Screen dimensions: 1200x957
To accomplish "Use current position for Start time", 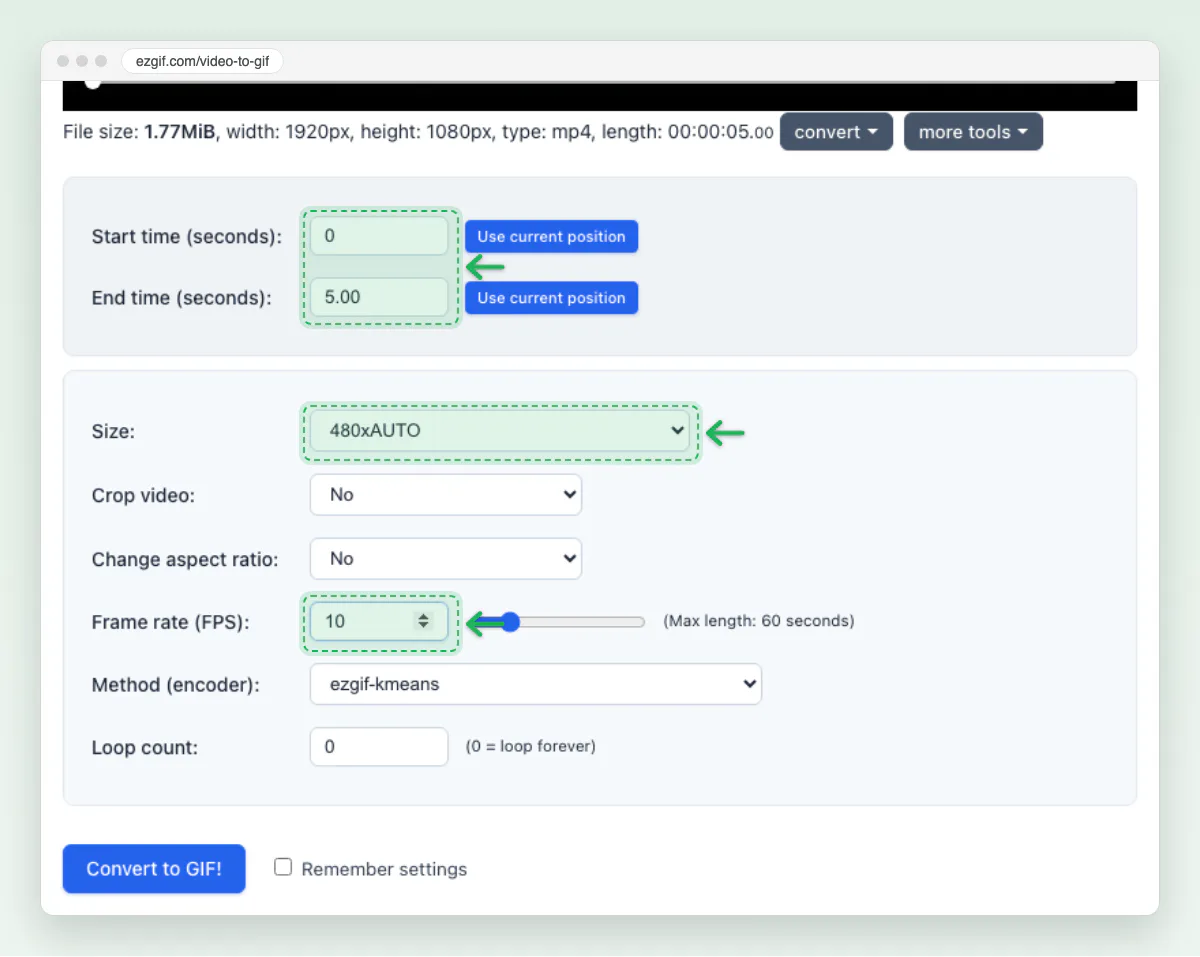I will 551,236.
